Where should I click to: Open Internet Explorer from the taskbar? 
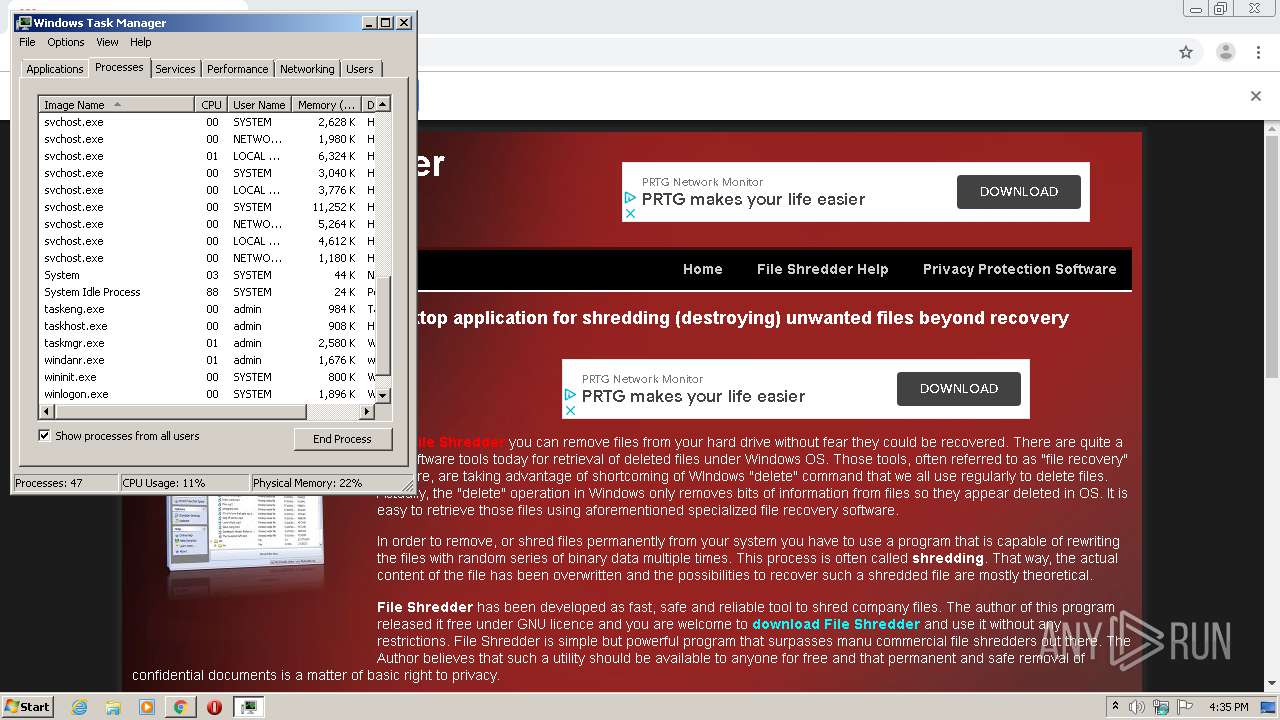(x=79, y=707)
